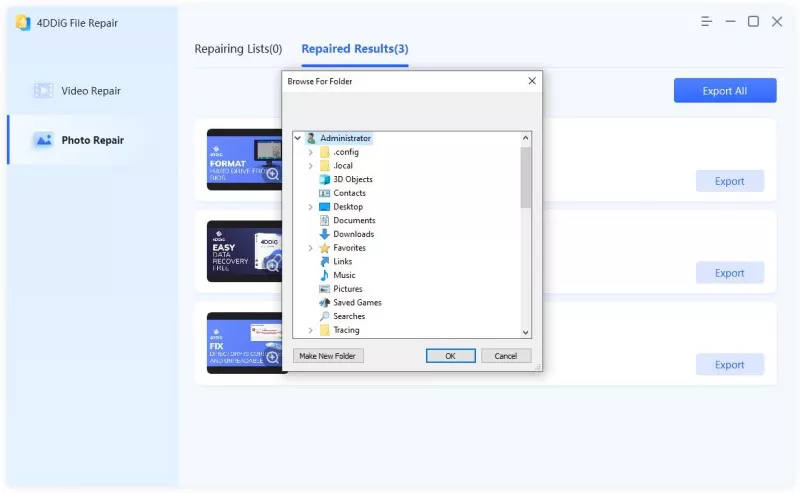800x493 pixels.
Task: Click Make New Folder button
Action: [x=328, y=356]
